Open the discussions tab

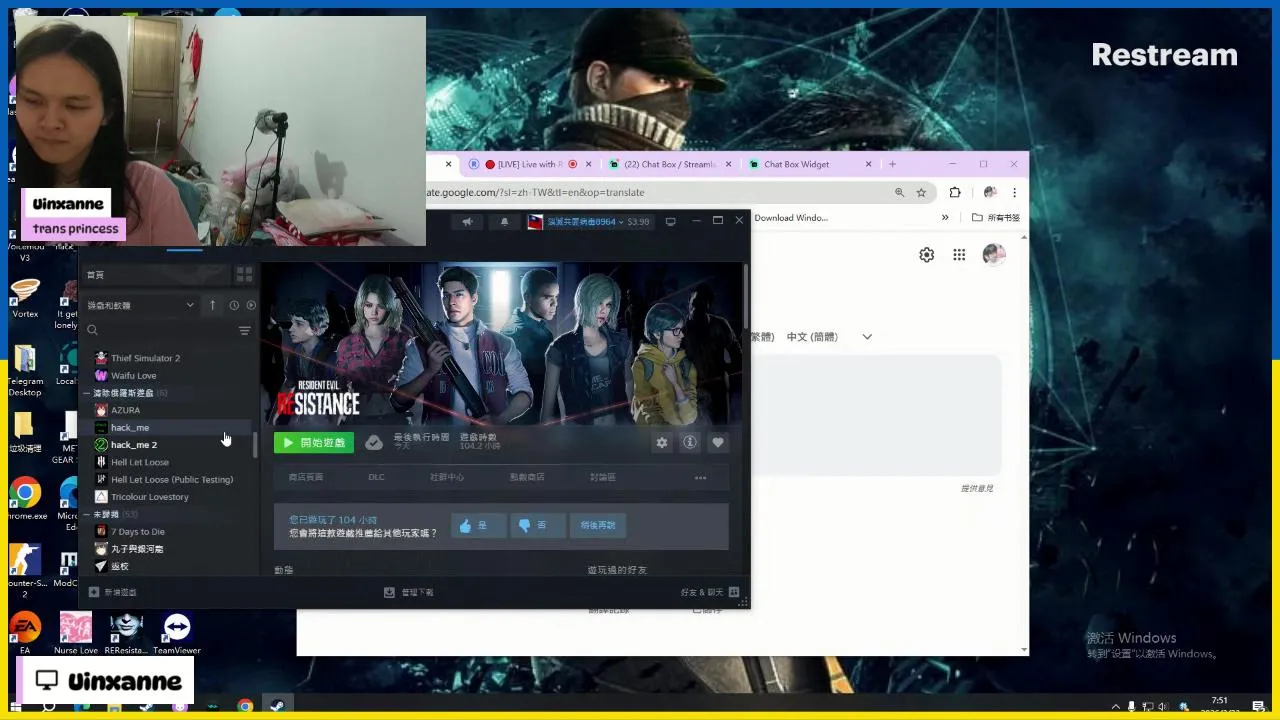[x=603, y=477]
